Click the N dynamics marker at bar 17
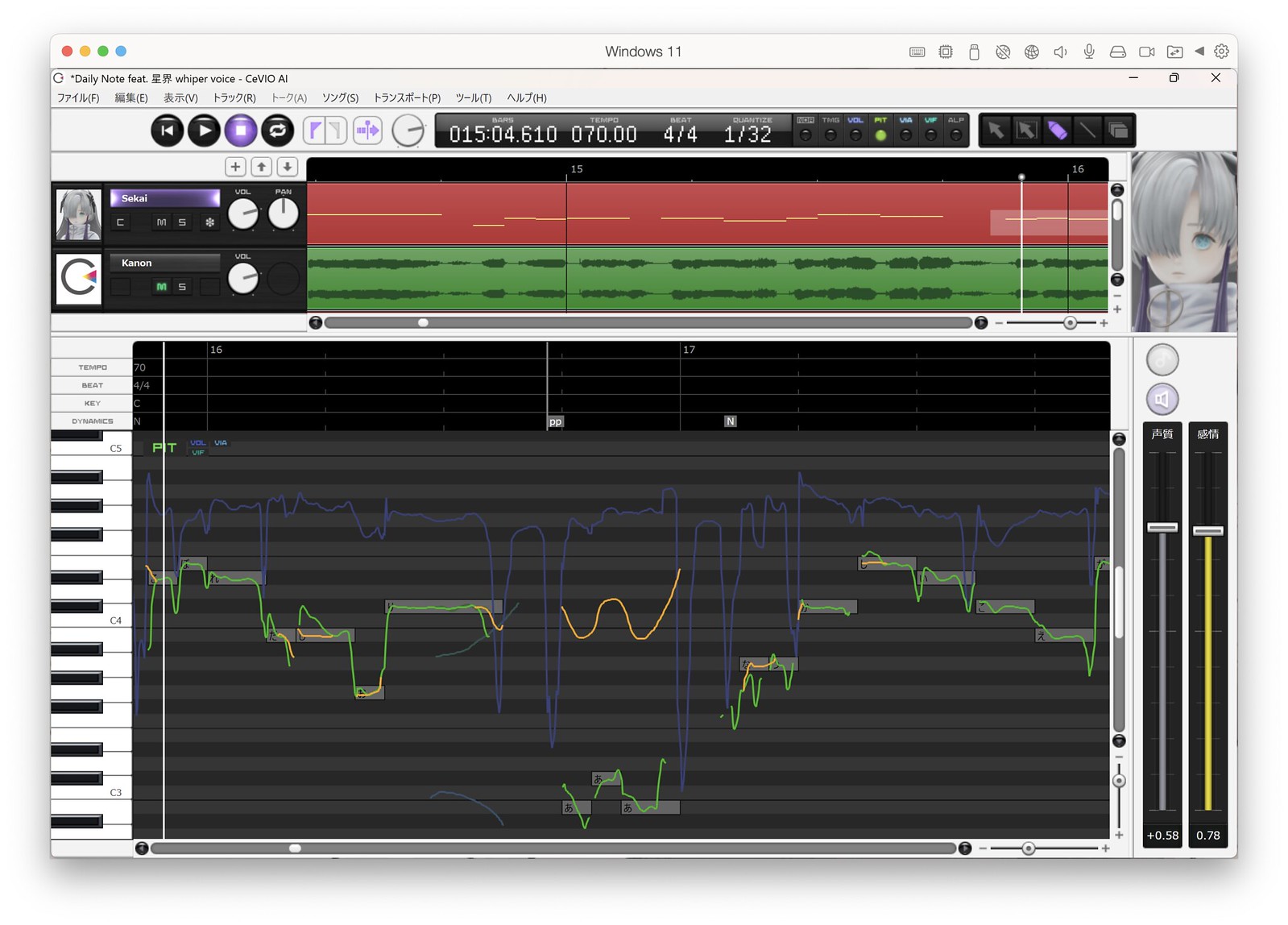Viewport: 1288px width, 925px height. pos(730,421)
